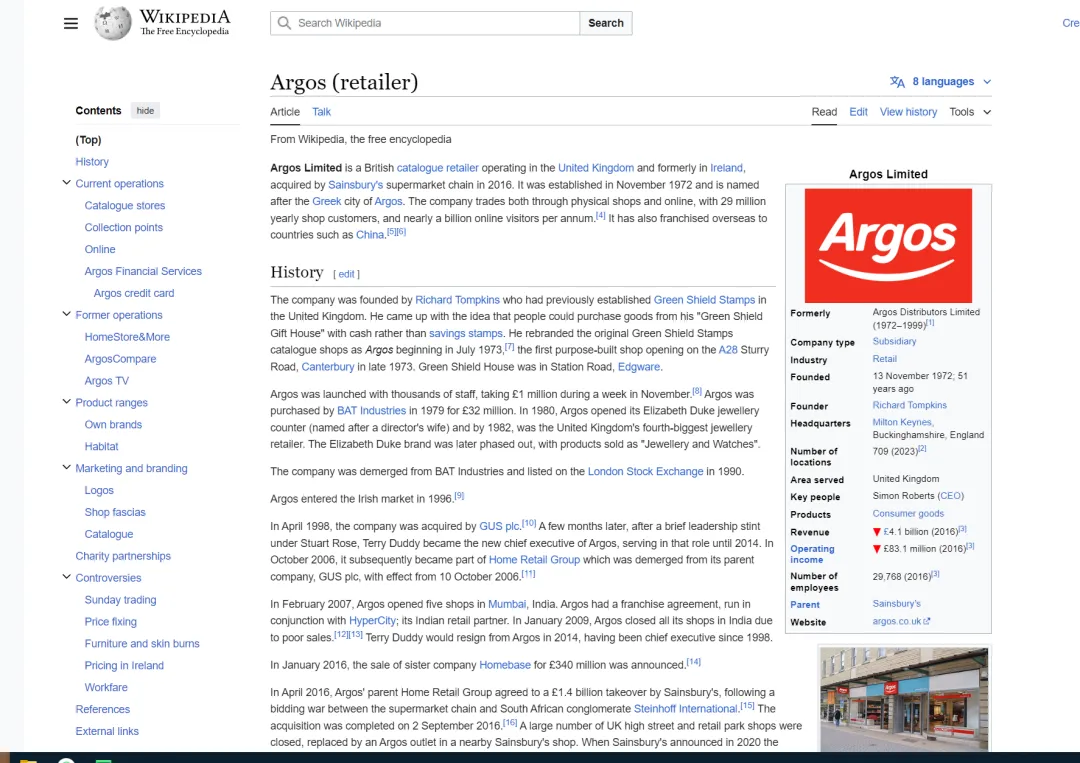1080x763 pixels.
Task: Go to Logos in contents
Action: pos(99,490)
